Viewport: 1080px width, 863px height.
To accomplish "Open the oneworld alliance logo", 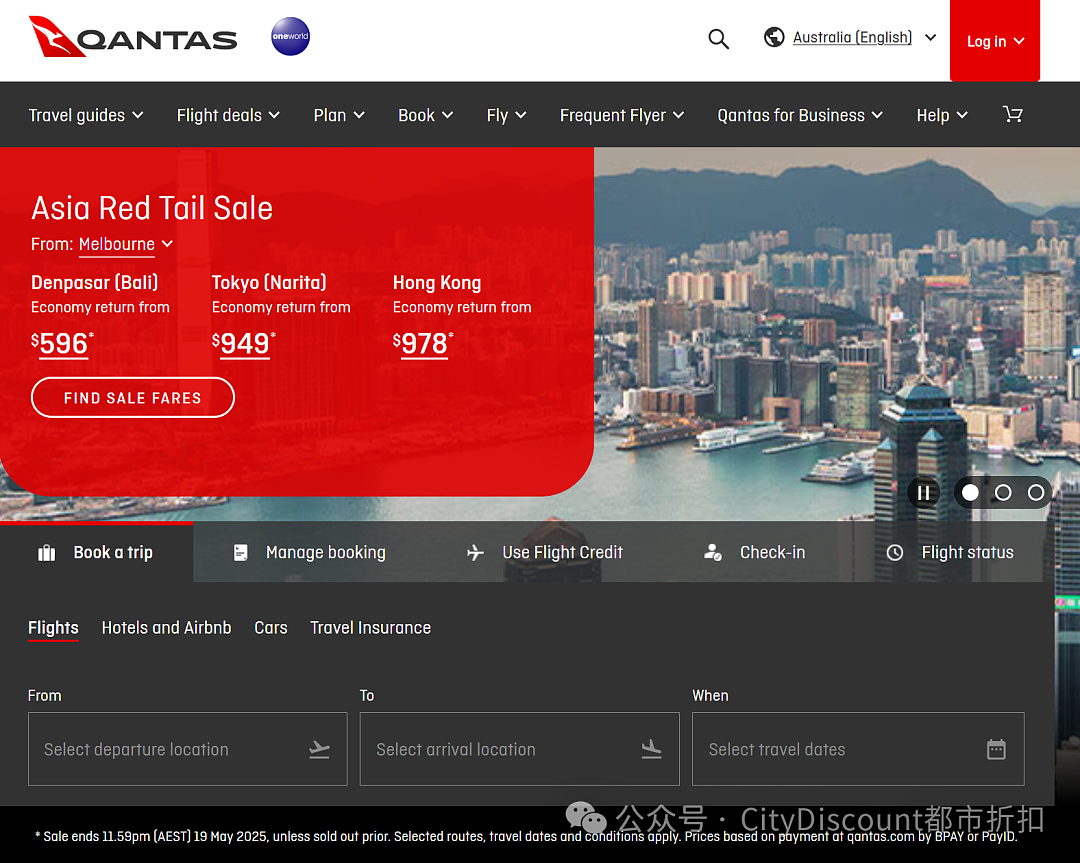I will (290, 37).
